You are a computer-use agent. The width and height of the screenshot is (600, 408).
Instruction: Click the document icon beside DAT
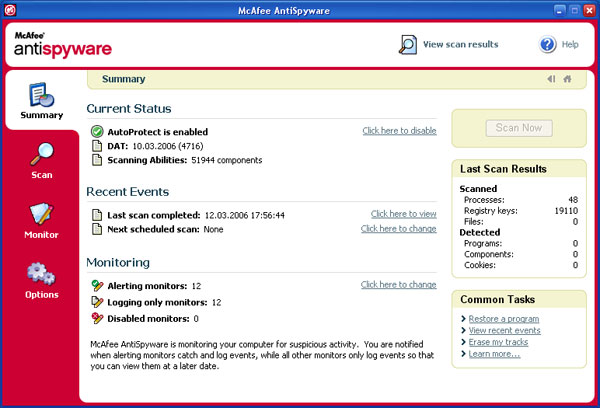click(97, 146)
